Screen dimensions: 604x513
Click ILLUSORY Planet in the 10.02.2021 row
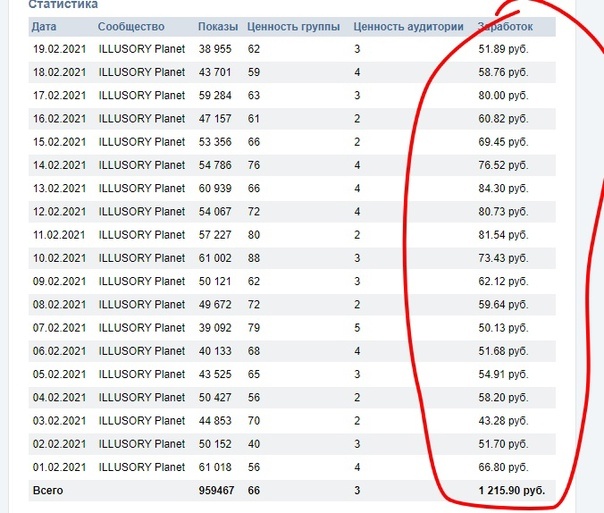click(142, 258)
